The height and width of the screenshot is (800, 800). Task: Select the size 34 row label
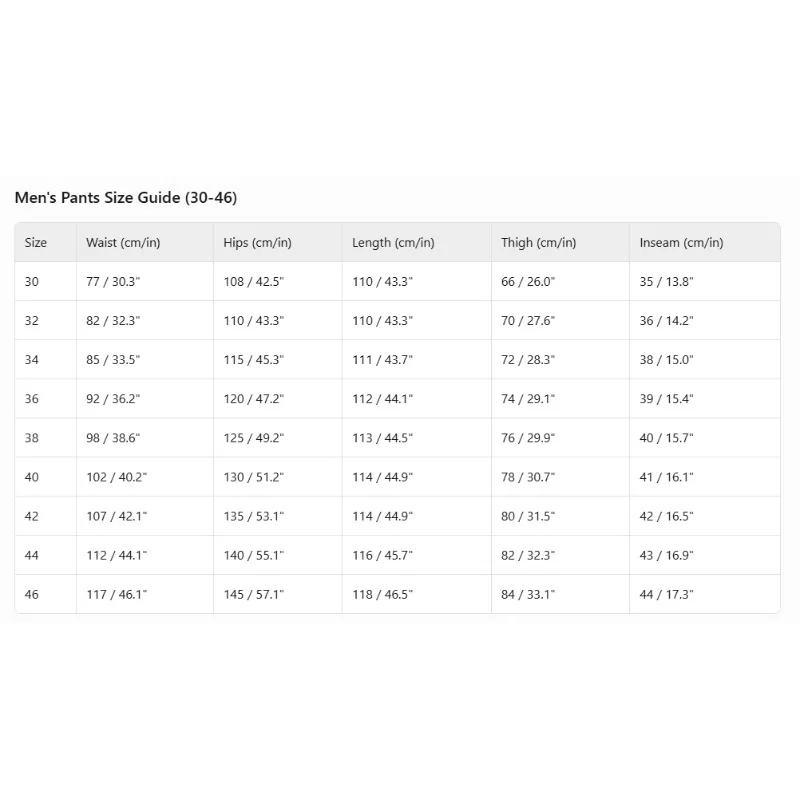pos(32,360)
